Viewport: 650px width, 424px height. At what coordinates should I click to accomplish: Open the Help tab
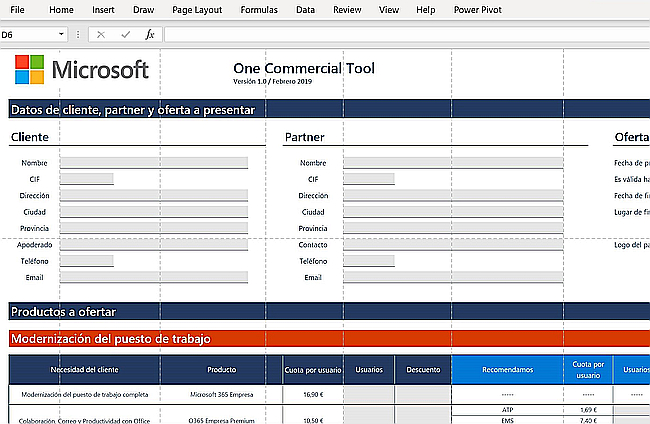[425, 10]
